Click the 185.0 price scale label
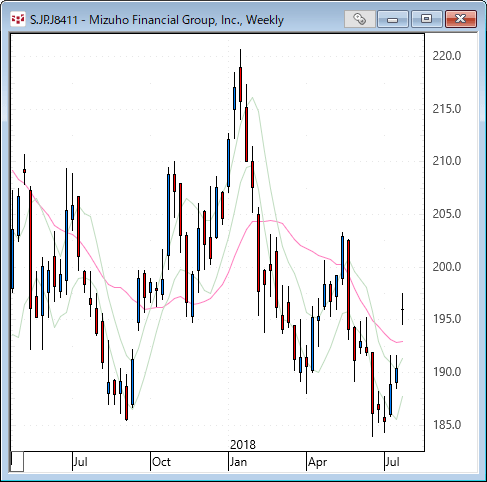487x482 pixels. [447, 425]
